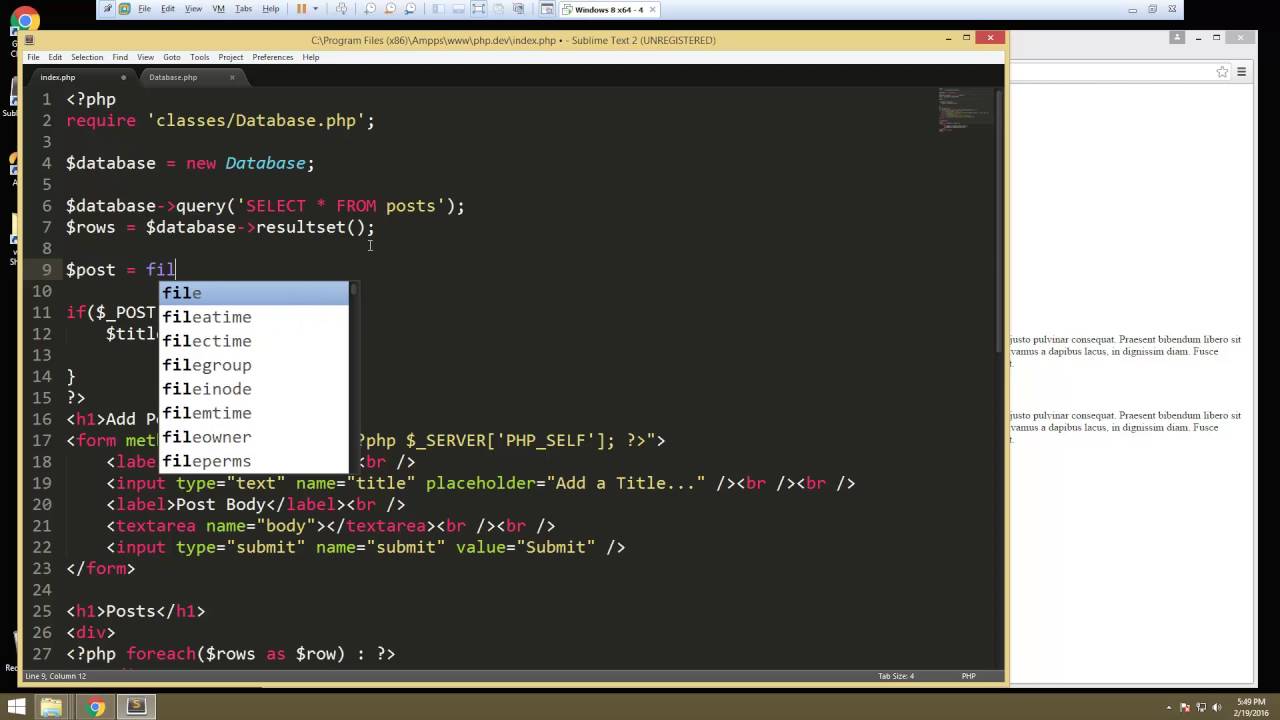Click the network tray icon
The height and width of the screenshot is (720, 1280).
coord(1200,708)
